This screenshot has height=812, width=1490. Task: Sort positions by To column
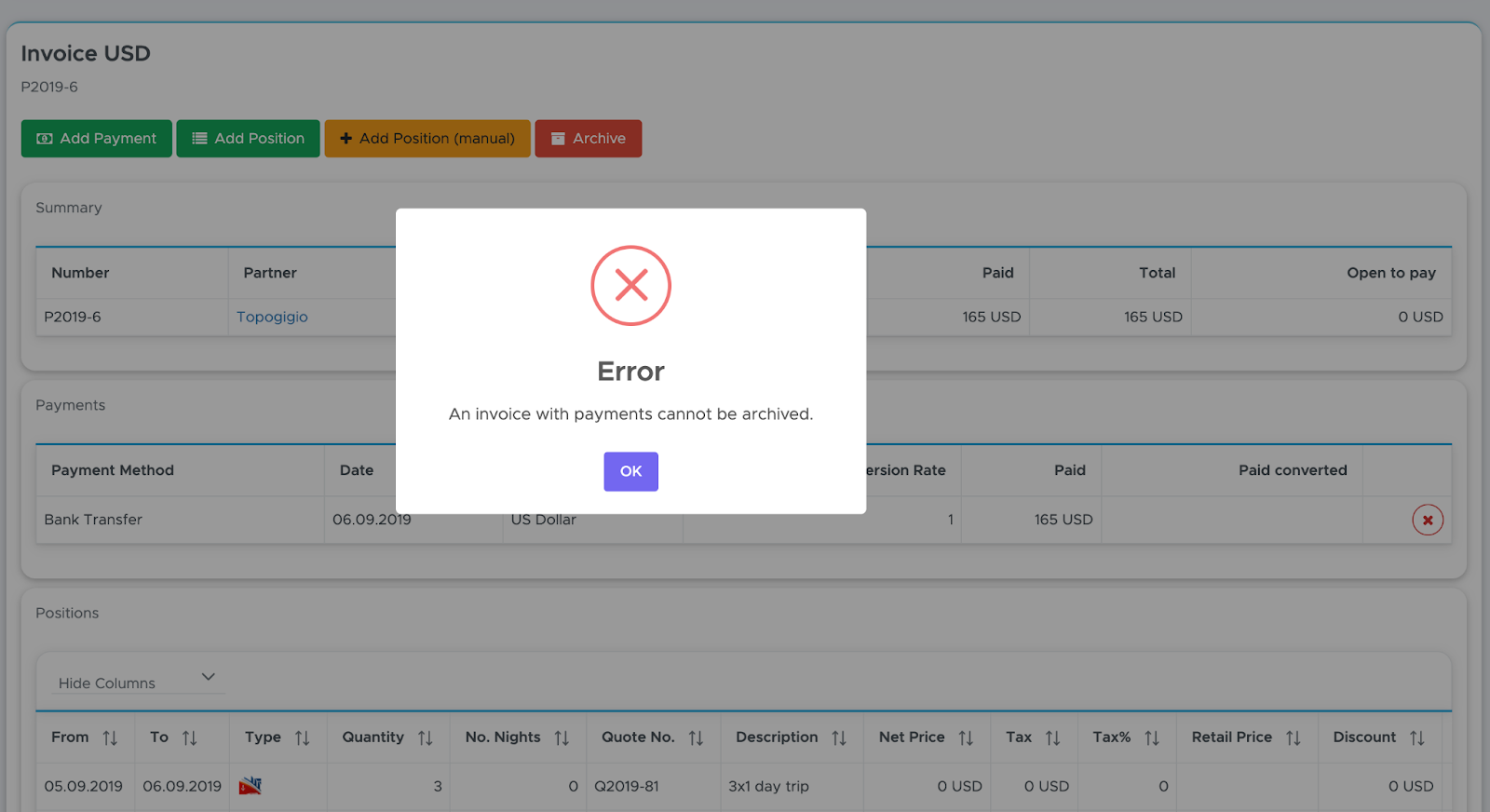coord(190,738)
